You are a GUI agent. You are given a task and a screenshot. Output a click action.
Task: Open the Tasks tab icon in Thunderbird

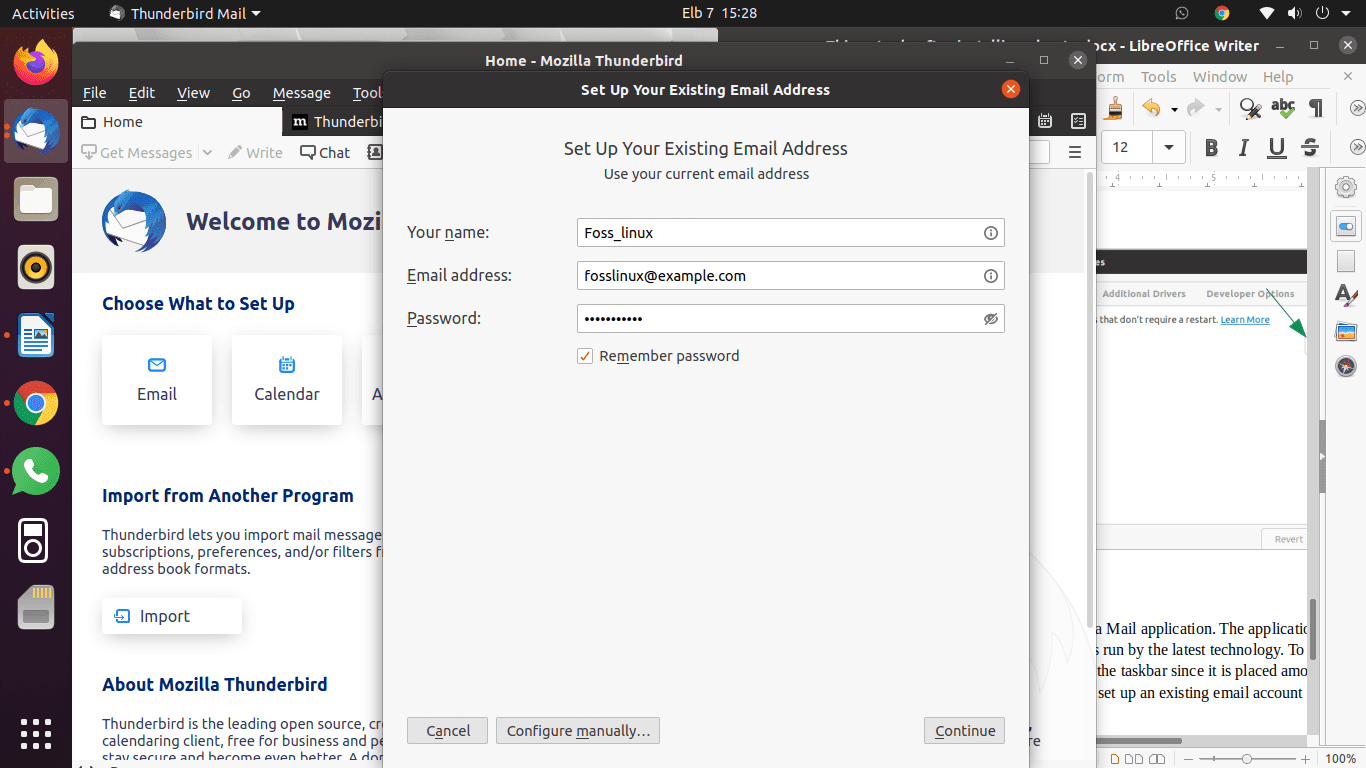(x=1078, y=121)
